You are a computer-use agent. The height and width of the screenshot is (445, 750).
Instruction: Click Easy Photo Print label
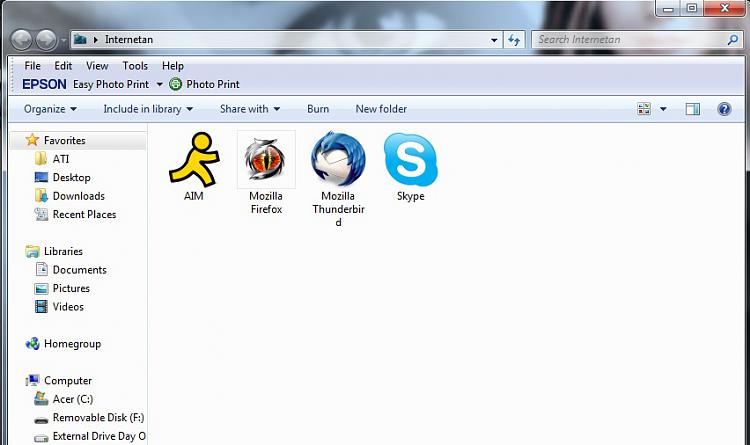[x=111, y=84]
